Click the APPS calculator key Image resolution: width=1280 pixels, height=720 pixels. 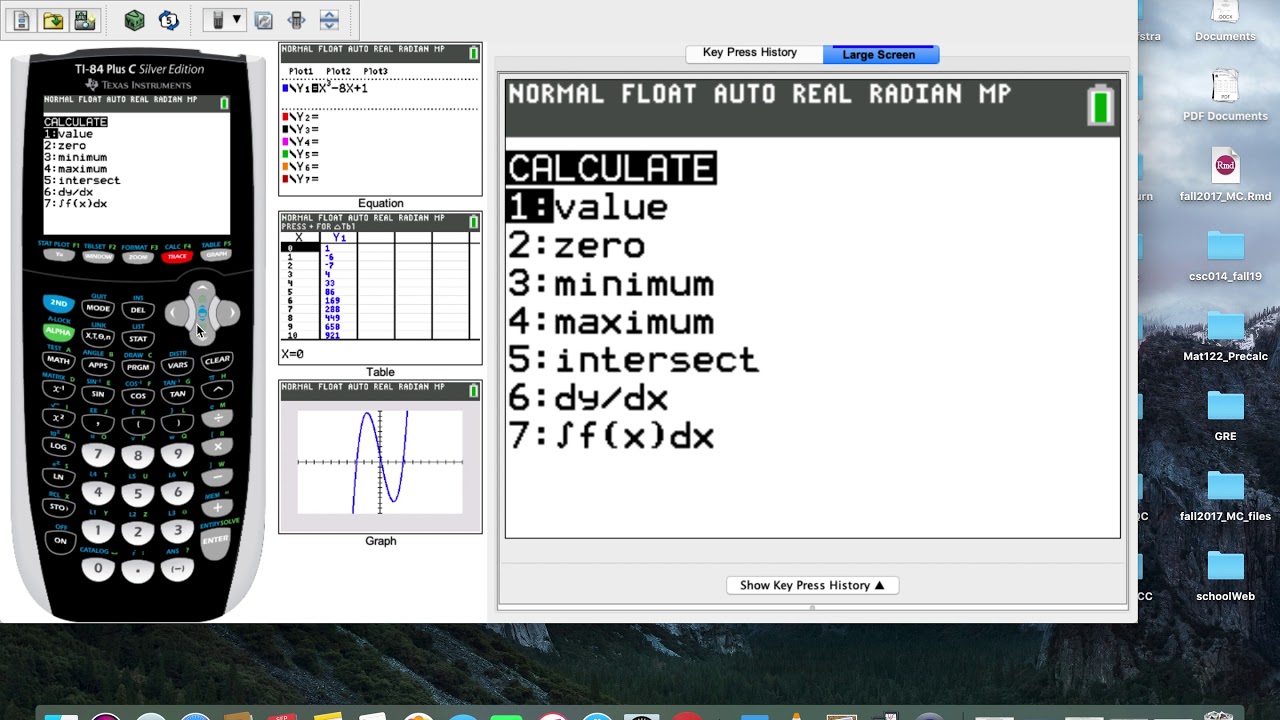tap(98, 365)
